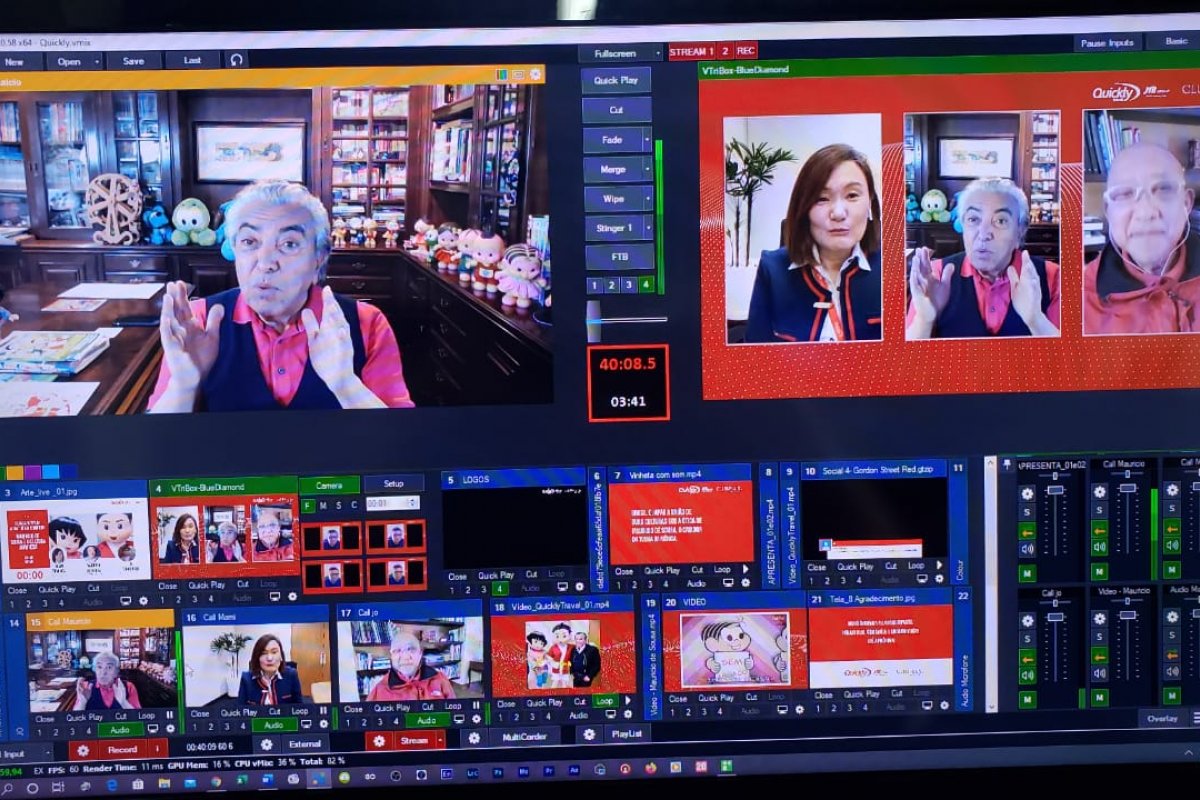Open the Setup tab
This screenshot has height=800, width=1200.
393,484
